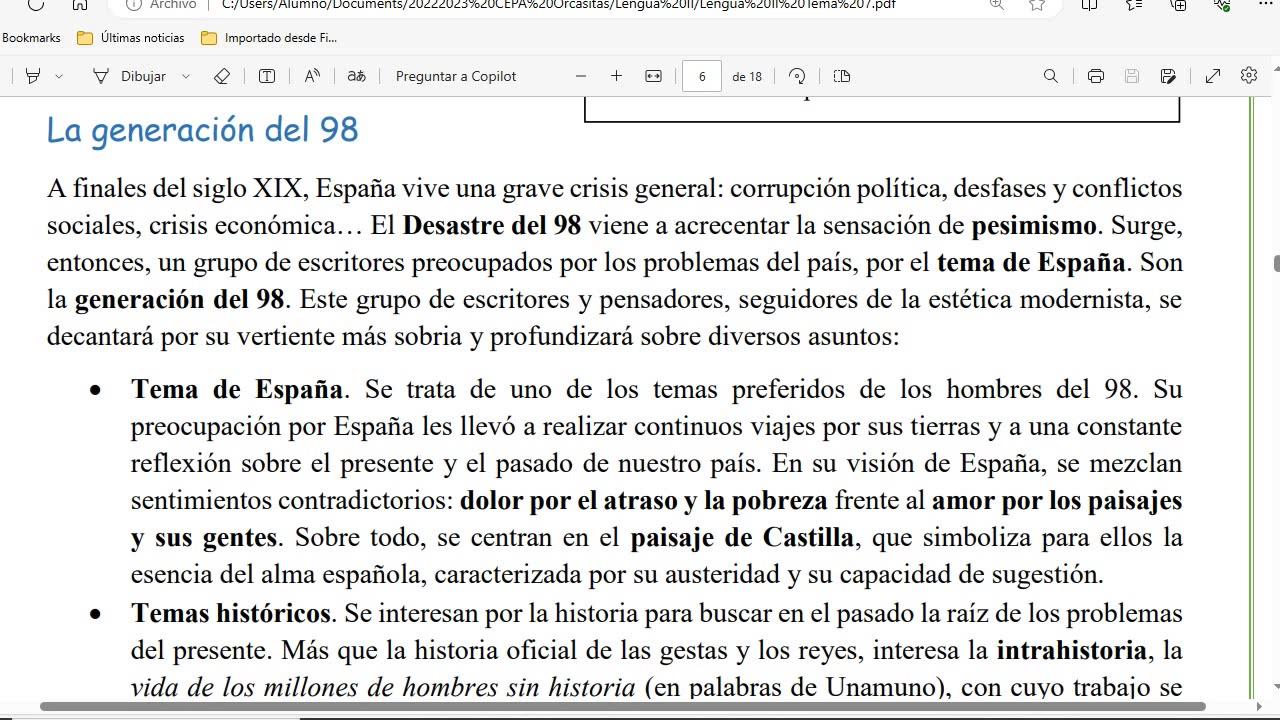This screenshot has width=1280, height=720.
Task: Add this page to favorites star
Action: click(x=1037, y=5)
